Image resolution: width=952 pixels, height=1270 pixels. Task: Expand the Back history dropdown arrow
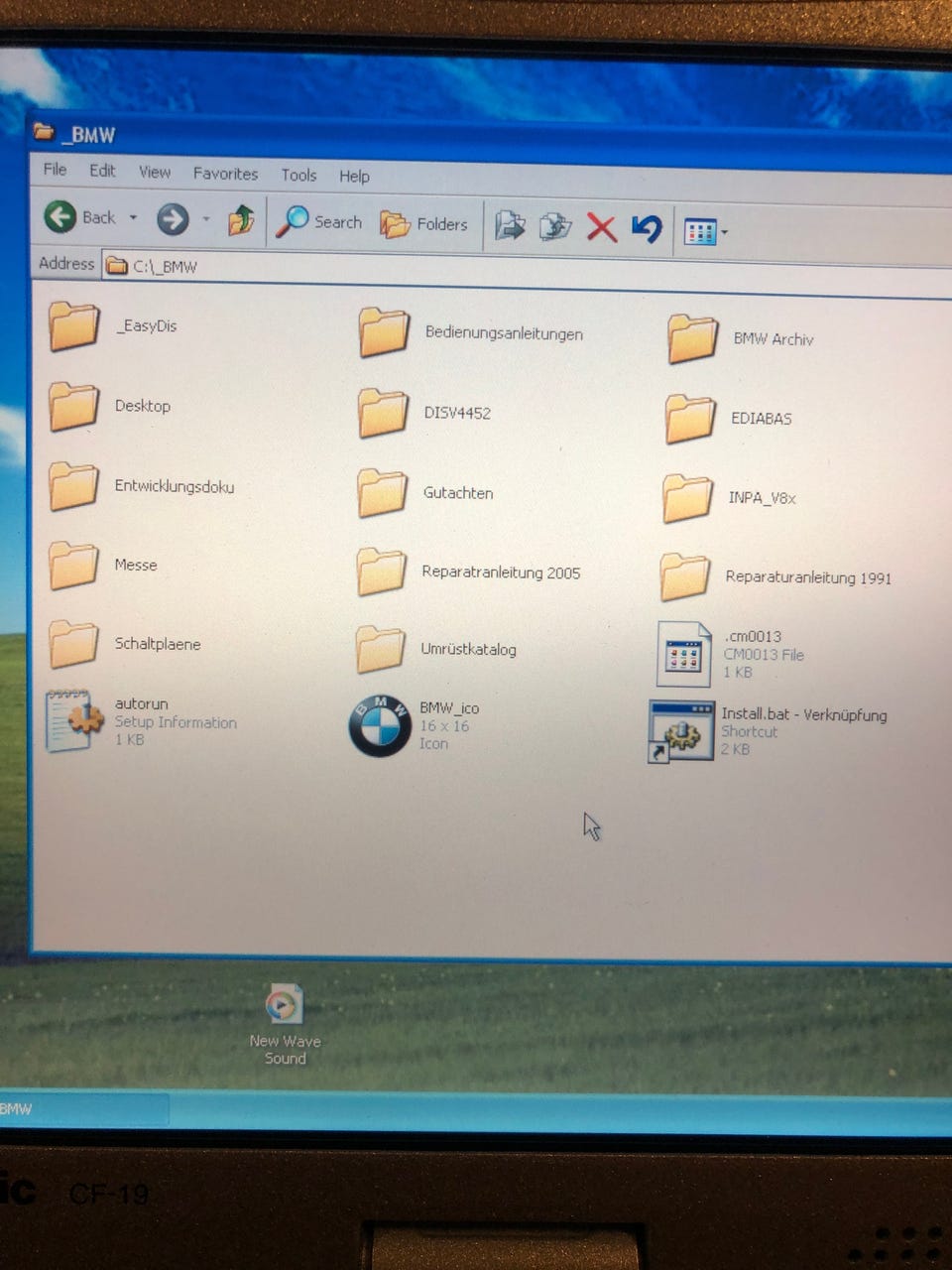click(x=133, y=217)
